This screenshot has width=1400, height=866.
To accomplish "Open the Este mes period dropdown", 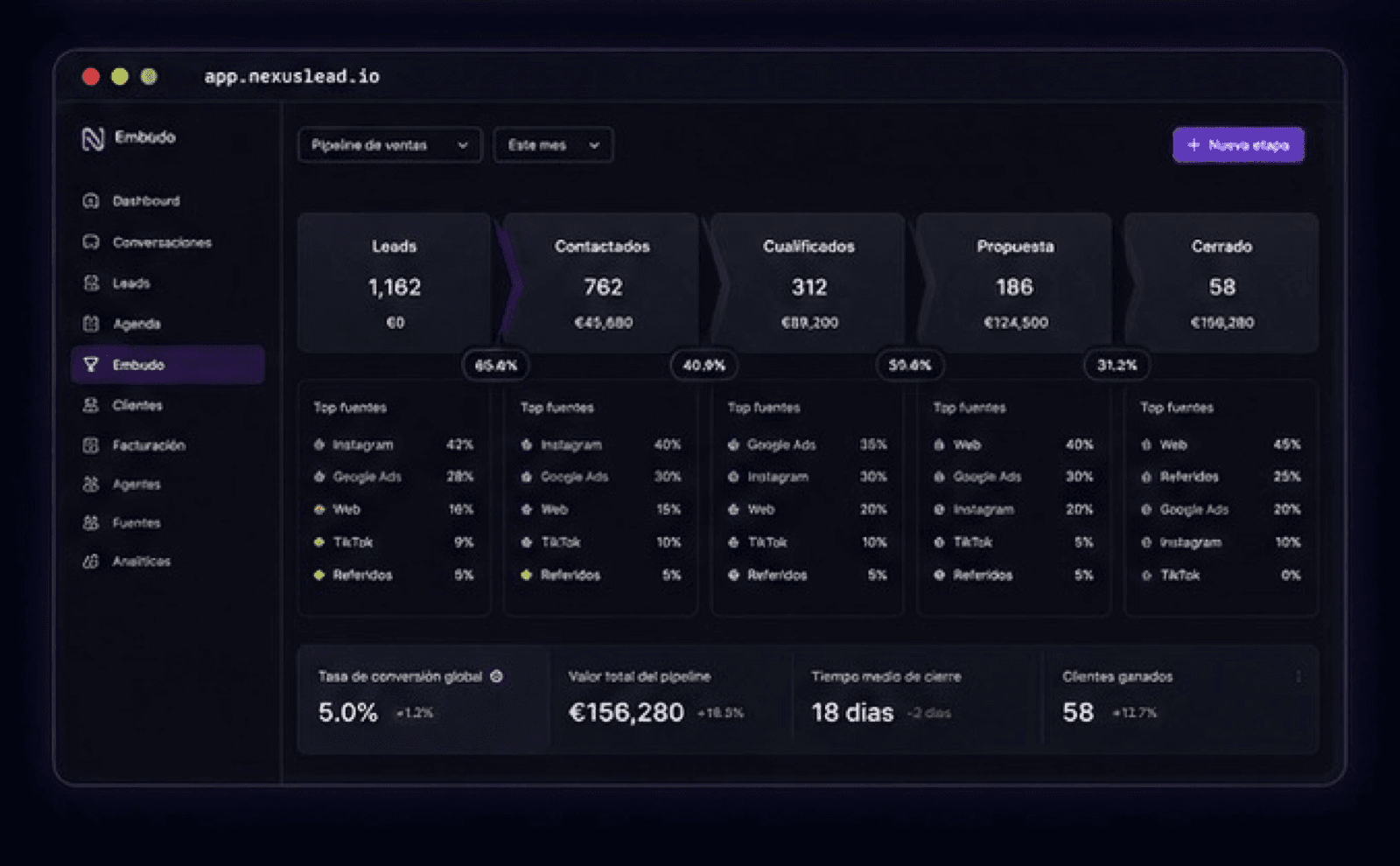I will pyautogui.click(x=553, y=145).
